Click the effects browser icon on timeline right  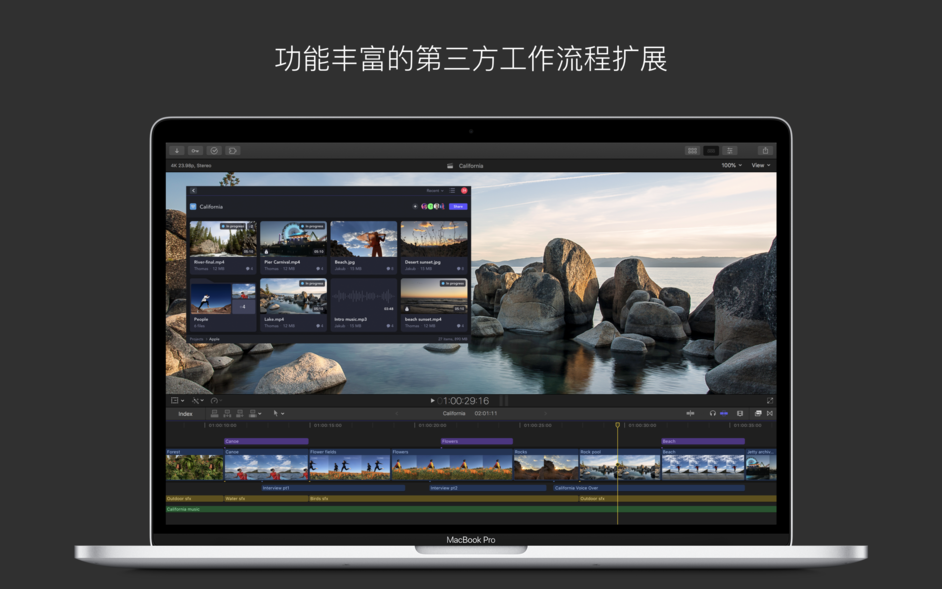click(758, 411)
